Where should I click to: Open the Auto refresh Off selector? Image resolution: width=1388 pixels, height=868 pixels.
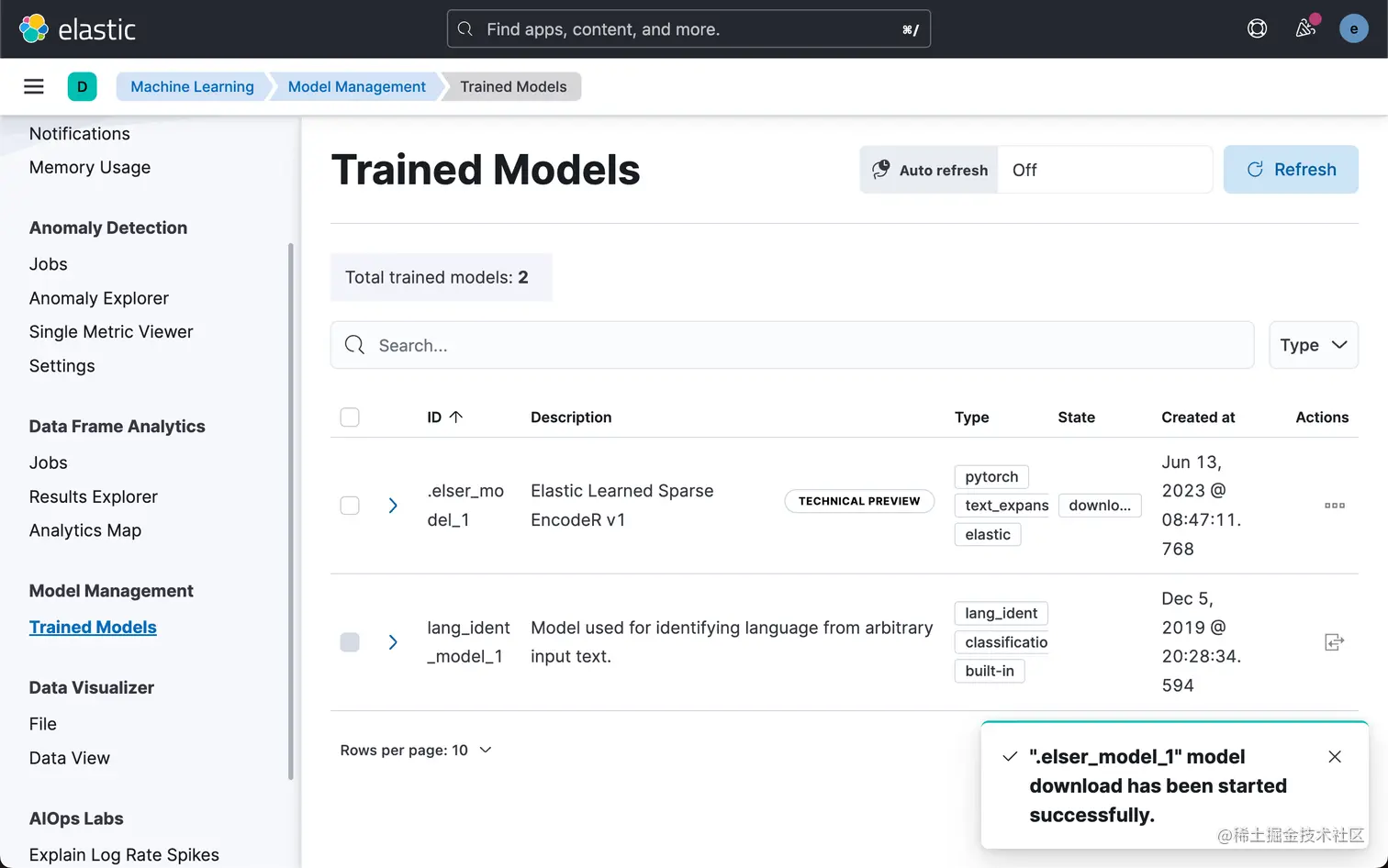1104,170
